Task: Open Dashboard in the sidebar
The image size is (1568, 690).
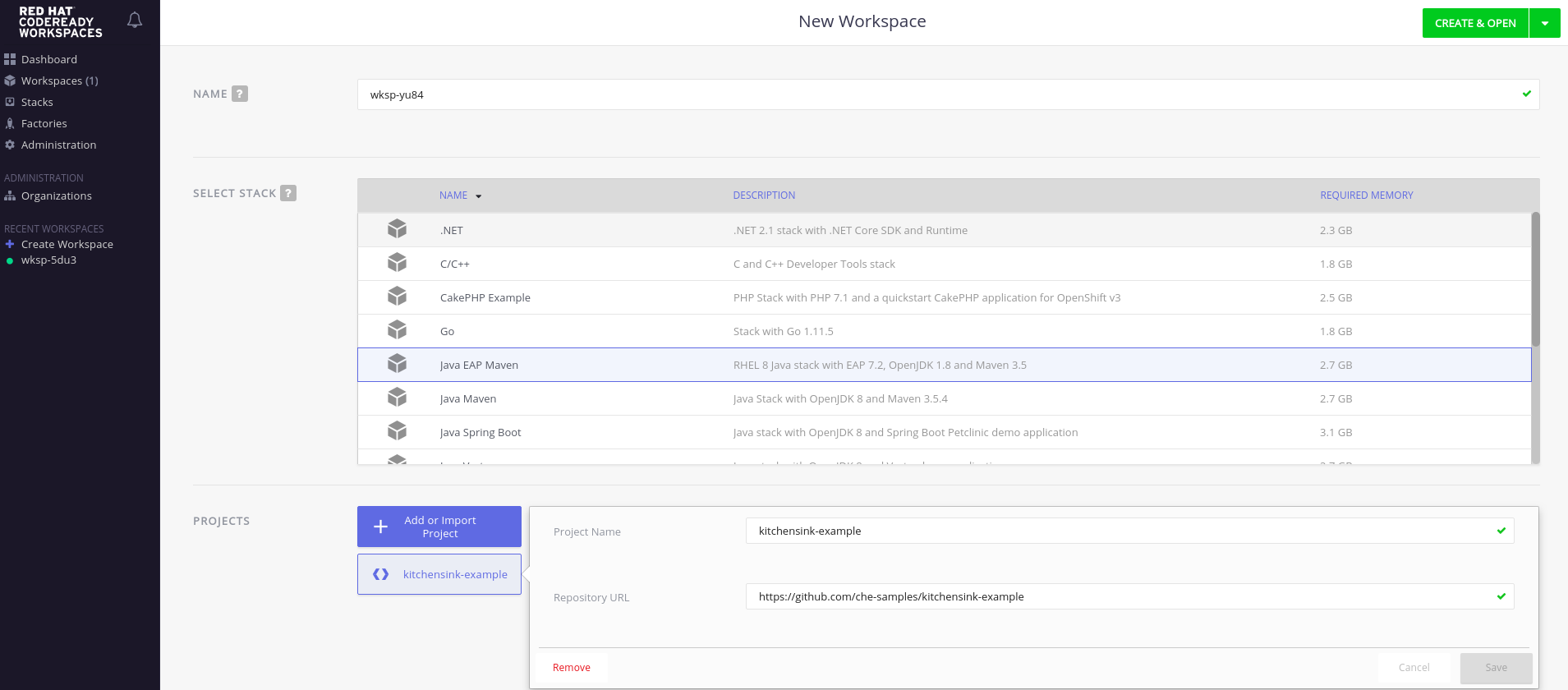Action: (49, 59)
